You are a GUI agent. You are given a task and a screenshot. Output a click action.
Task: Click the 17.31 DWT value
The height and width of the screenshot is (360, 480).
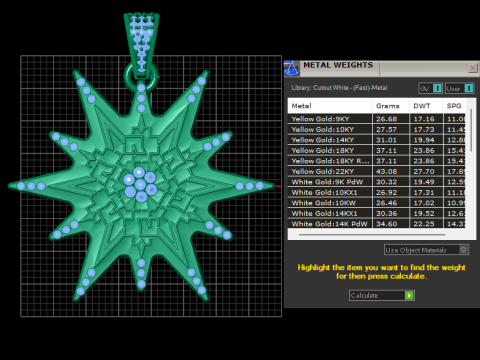(x=424, y=192)
